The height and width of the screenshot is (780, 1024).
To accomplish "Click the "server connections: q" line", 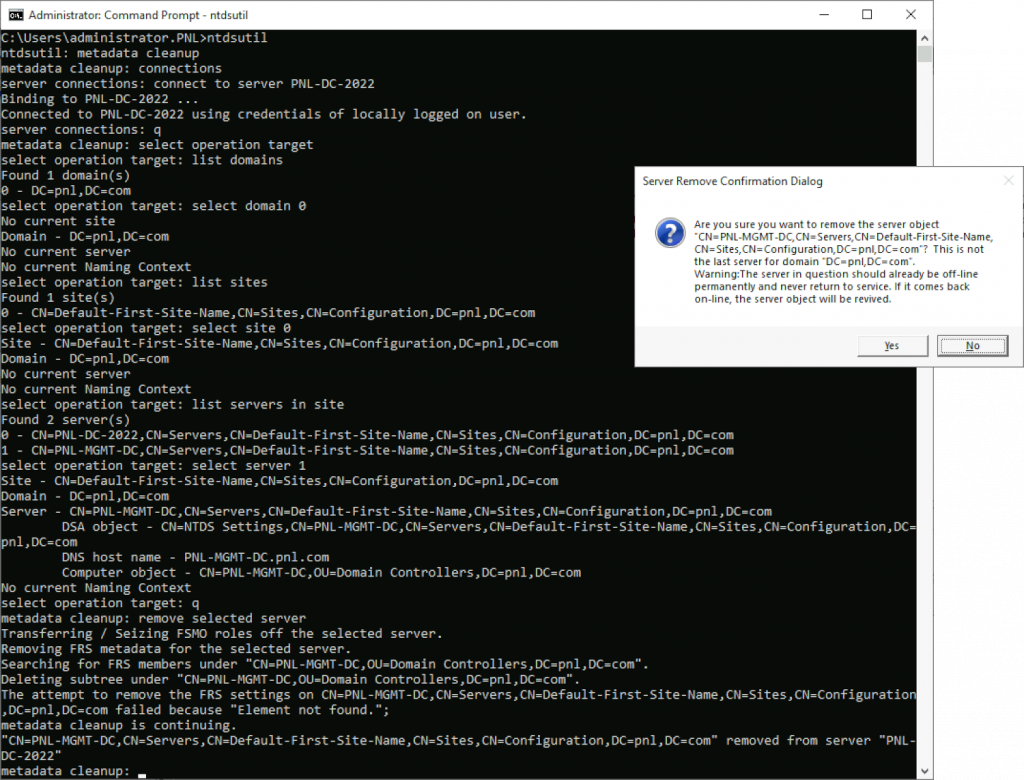I will point(81,130).
